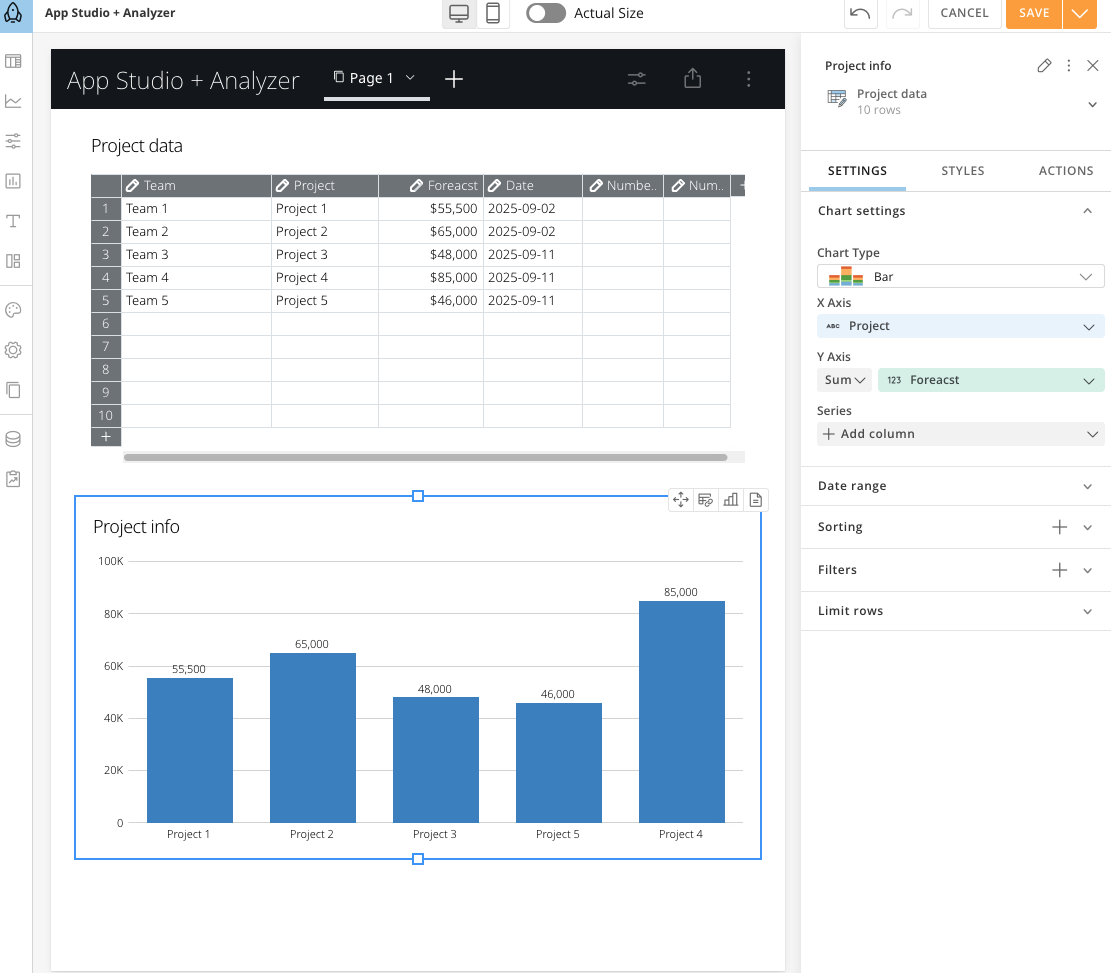Open the Chart Type dropdown showing Bar
Image resolution: width=1111 pixels, height=973 pixels.
coord(960,276)
